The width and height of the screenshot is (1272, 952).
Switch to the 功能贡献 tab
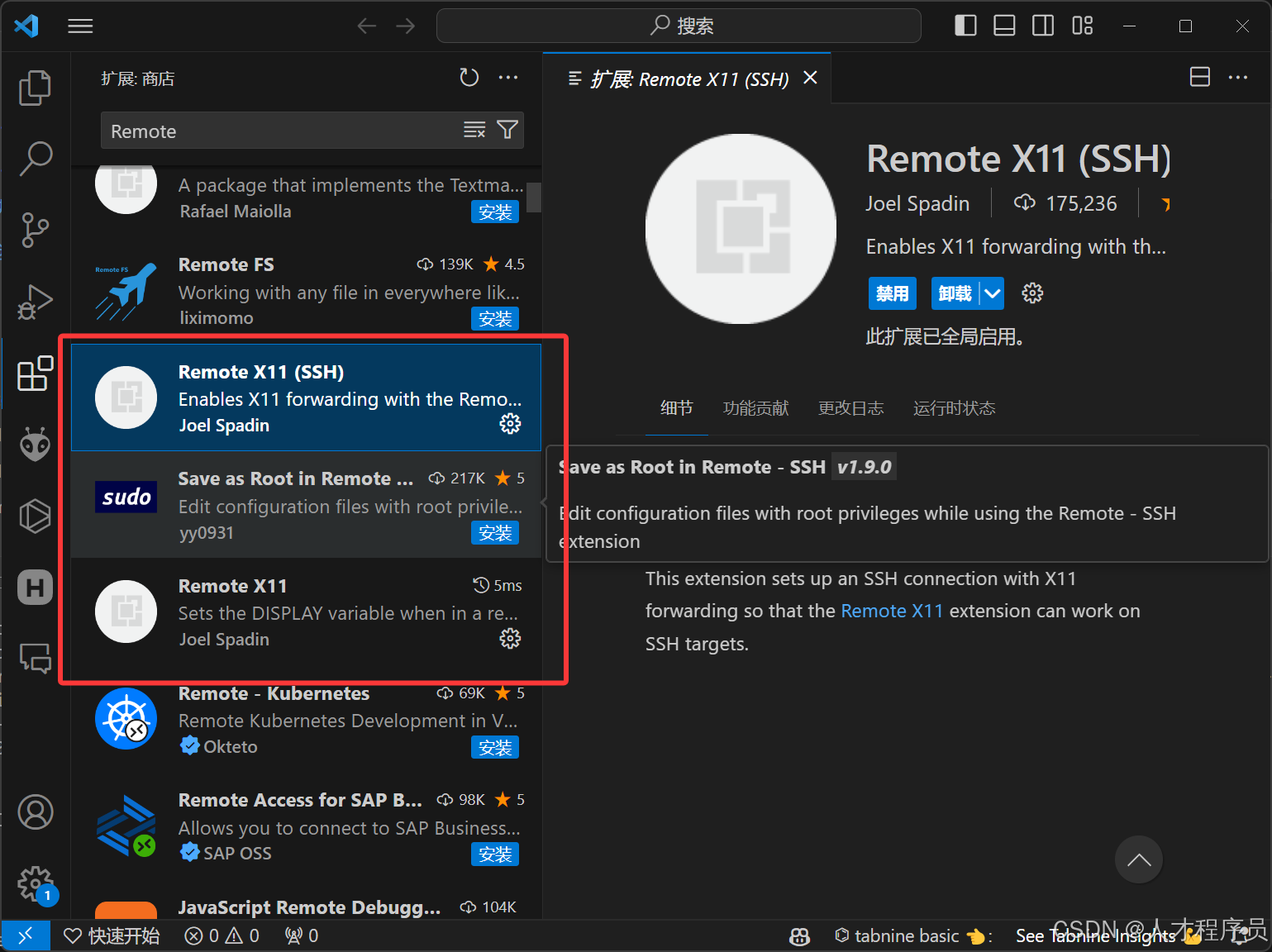(x=755, y=408)
